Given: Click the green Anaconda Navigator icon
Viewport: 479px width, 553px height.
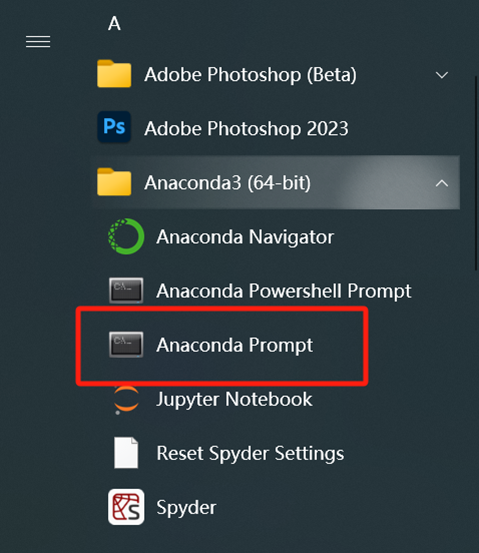Looking at the screenshot, I should point(126,236).
